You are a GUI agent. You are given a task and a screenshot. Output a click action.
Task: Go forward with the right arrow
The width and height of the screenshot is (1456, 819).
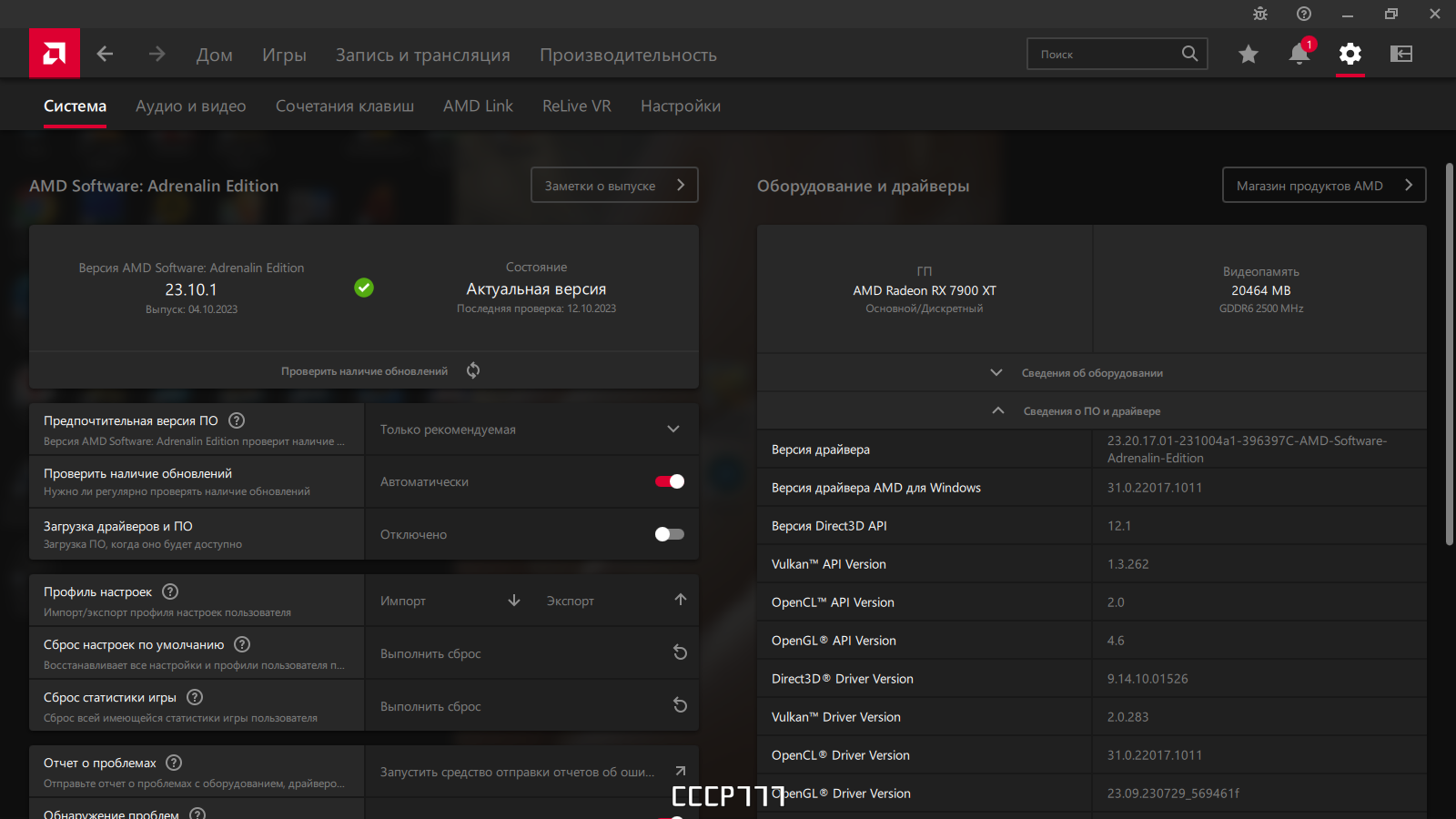(157, 54)
